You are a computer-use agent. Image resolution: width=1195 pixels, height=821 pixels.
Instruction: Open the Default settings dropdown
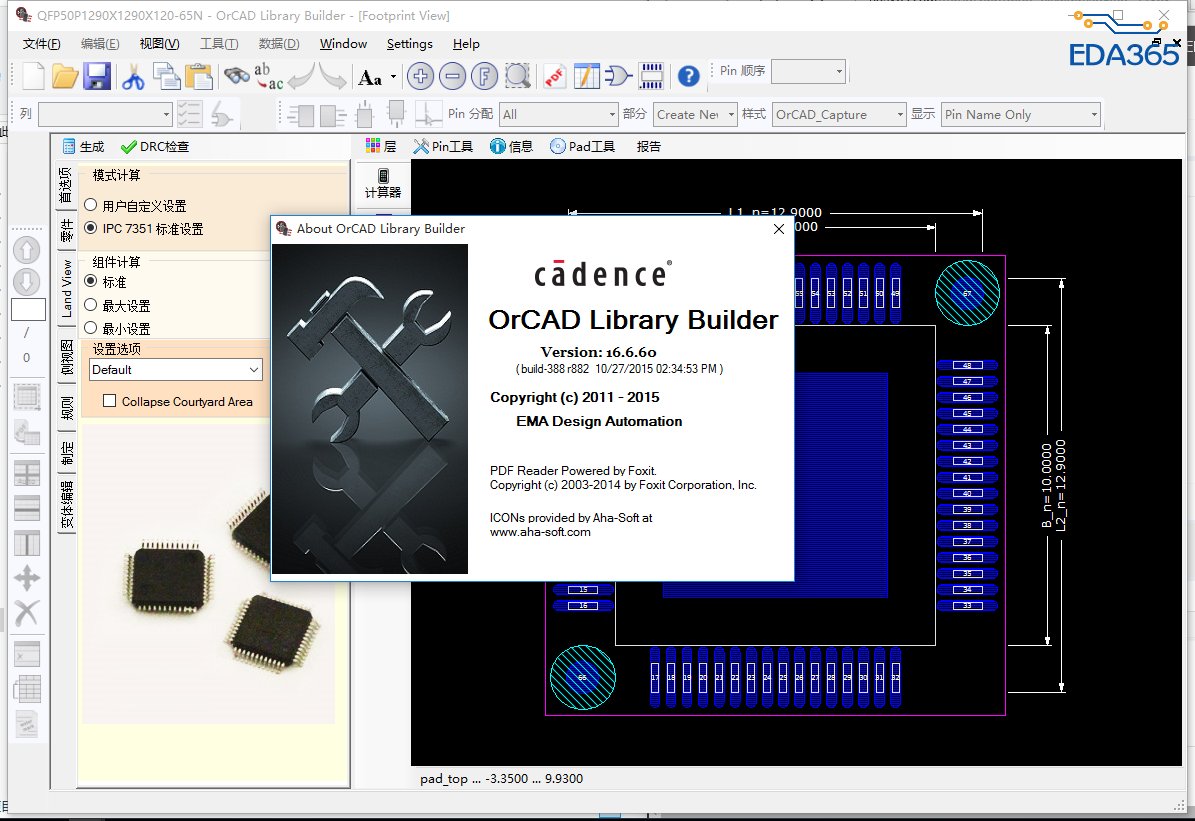click(x=253, y=370)
